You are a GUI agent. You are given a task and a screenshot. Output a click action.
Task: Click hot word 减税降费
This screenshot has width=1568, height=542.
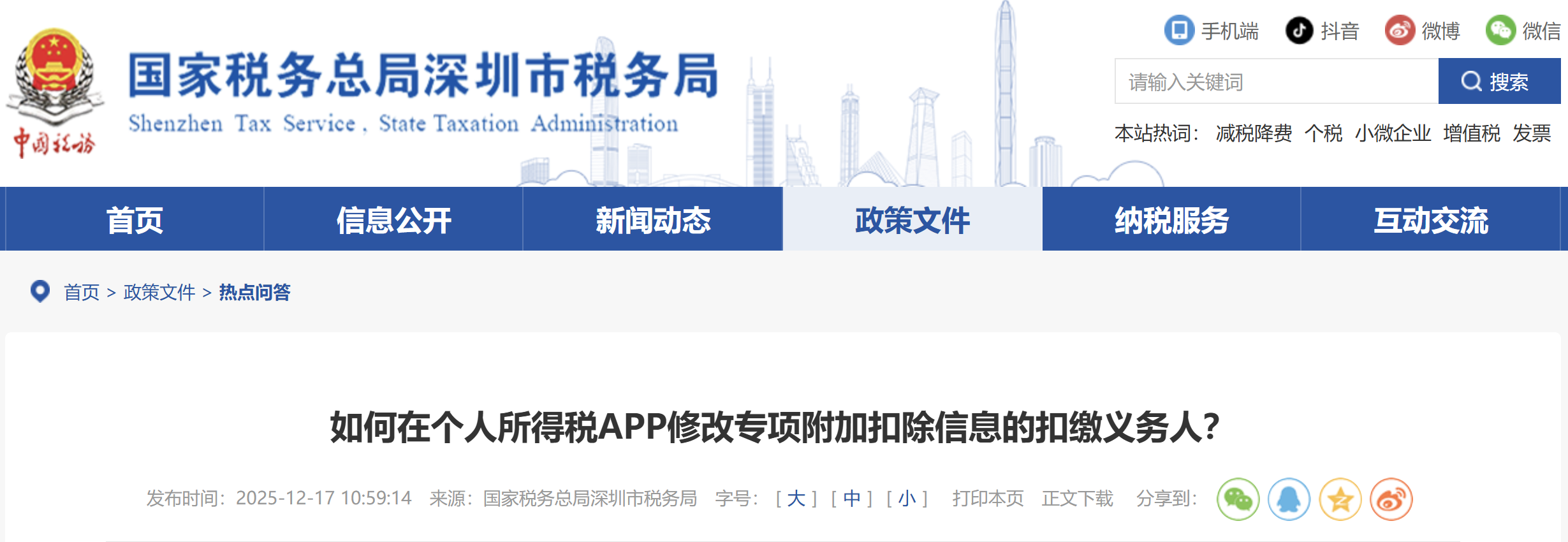coord(1254,133)
